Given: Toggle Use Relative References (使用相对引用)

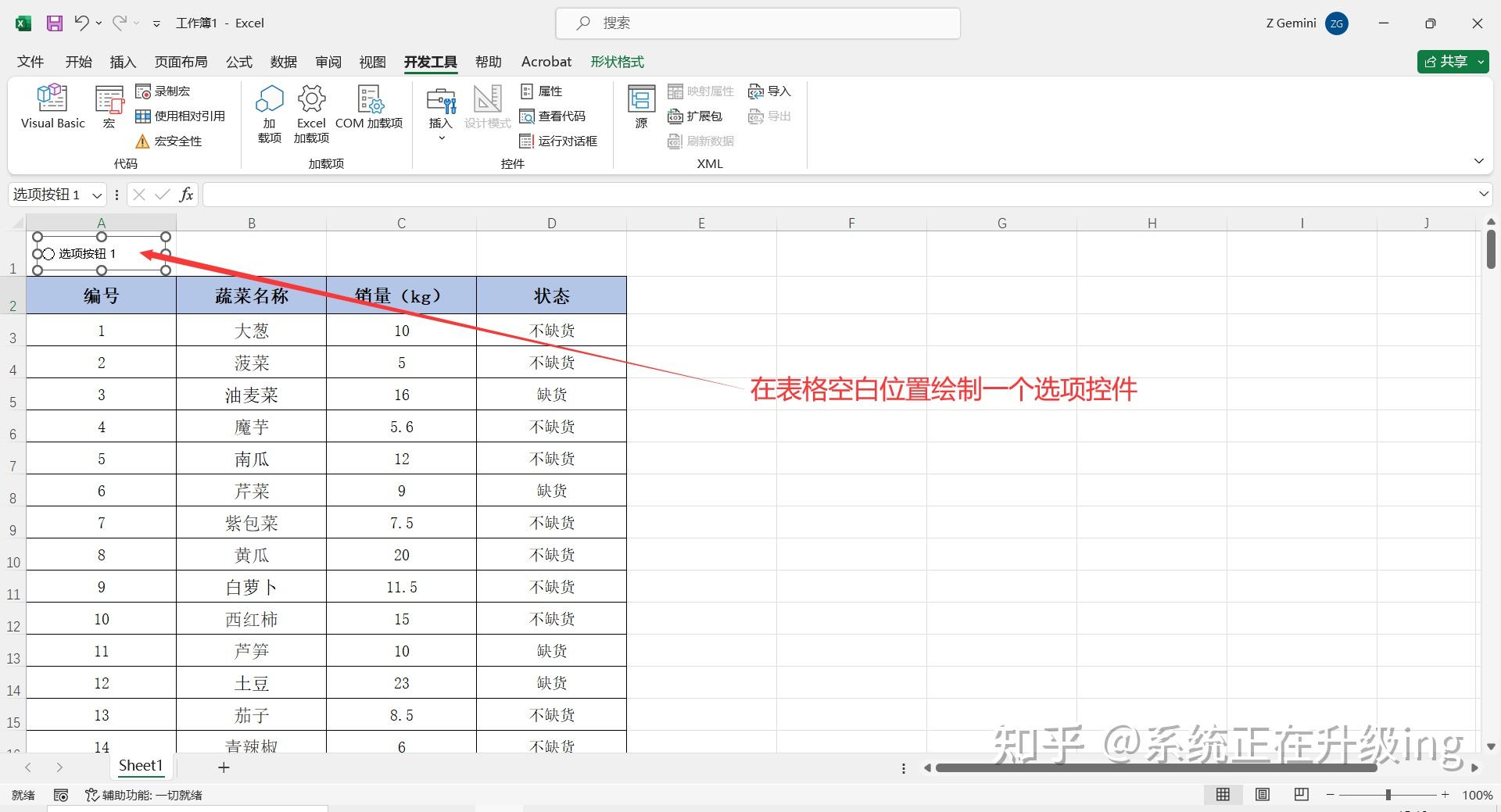Looking at the screenshot, I should tap(180, 116).
